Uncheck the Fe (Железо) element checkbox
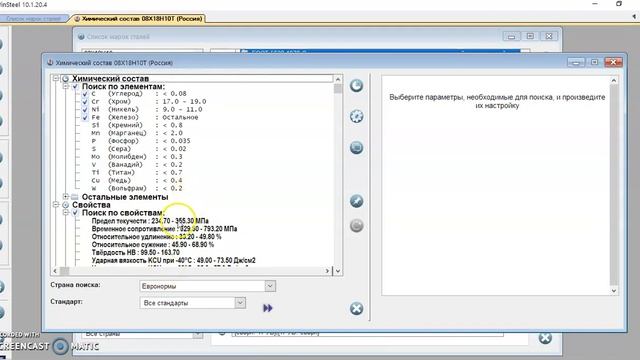The image size is (640, 360). tap(85, 118)
